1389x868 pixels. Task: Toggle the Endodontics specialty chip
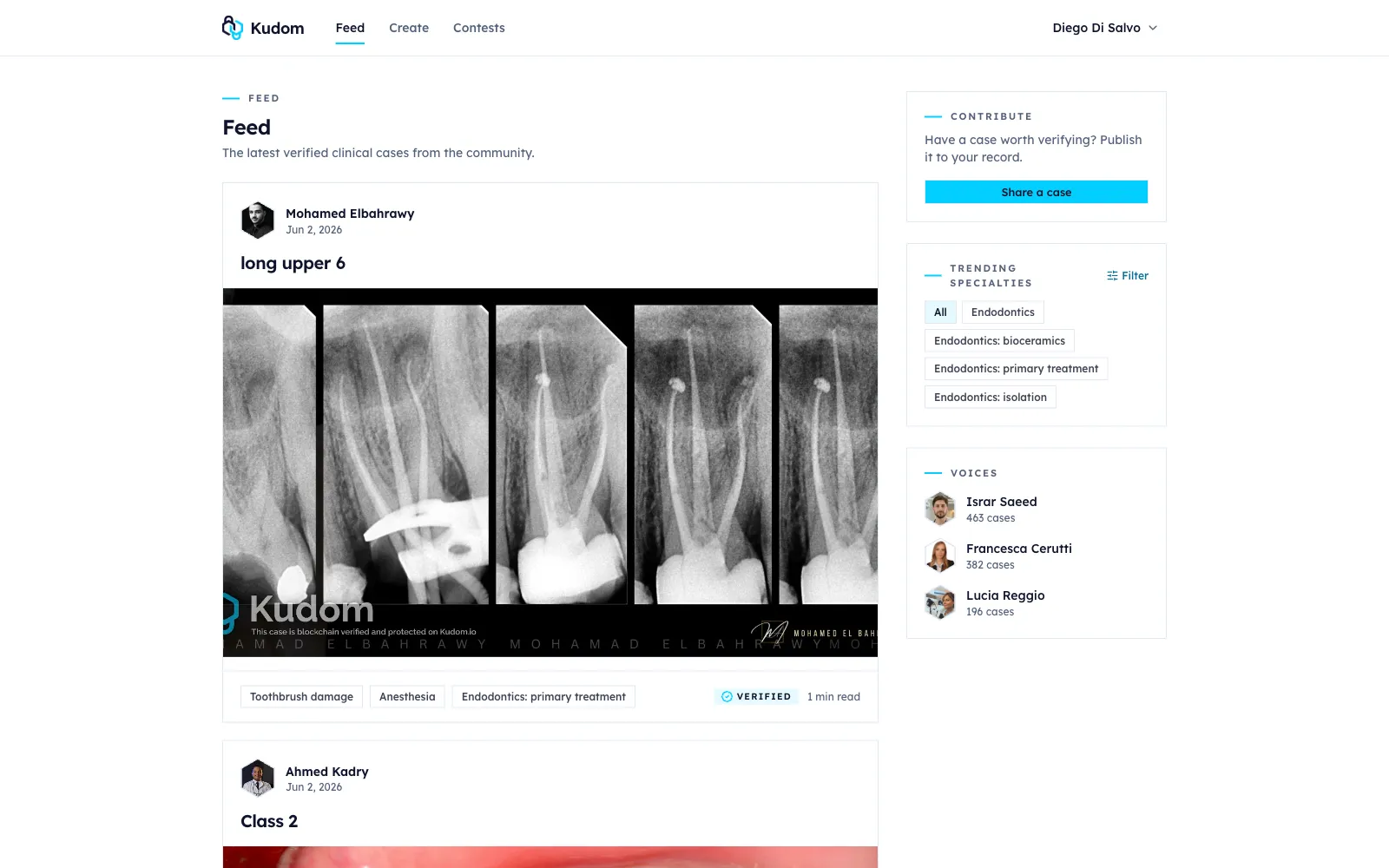coord(1003,312)
